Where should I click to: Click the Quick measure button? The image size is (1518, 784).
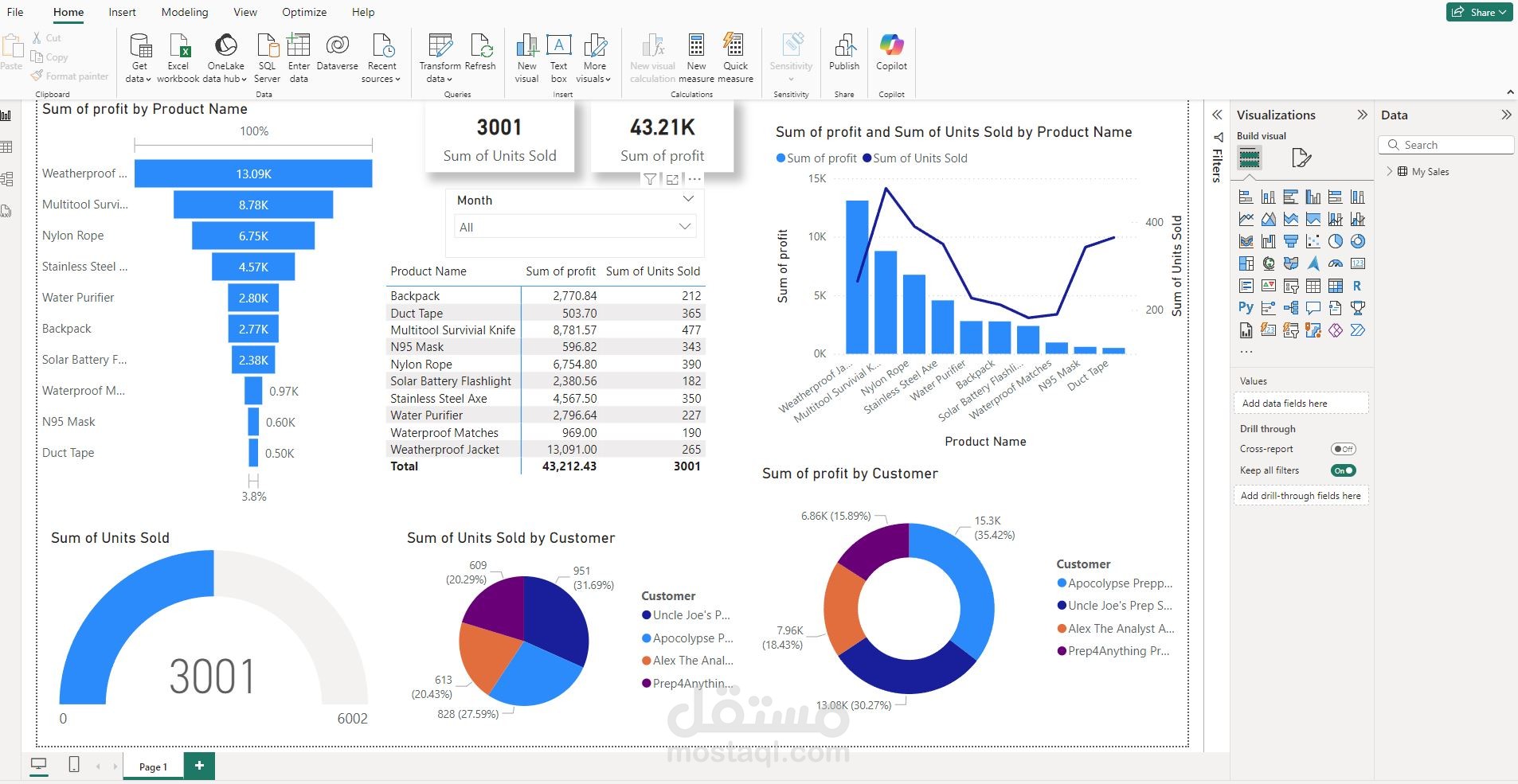click(x=735, y=57)
